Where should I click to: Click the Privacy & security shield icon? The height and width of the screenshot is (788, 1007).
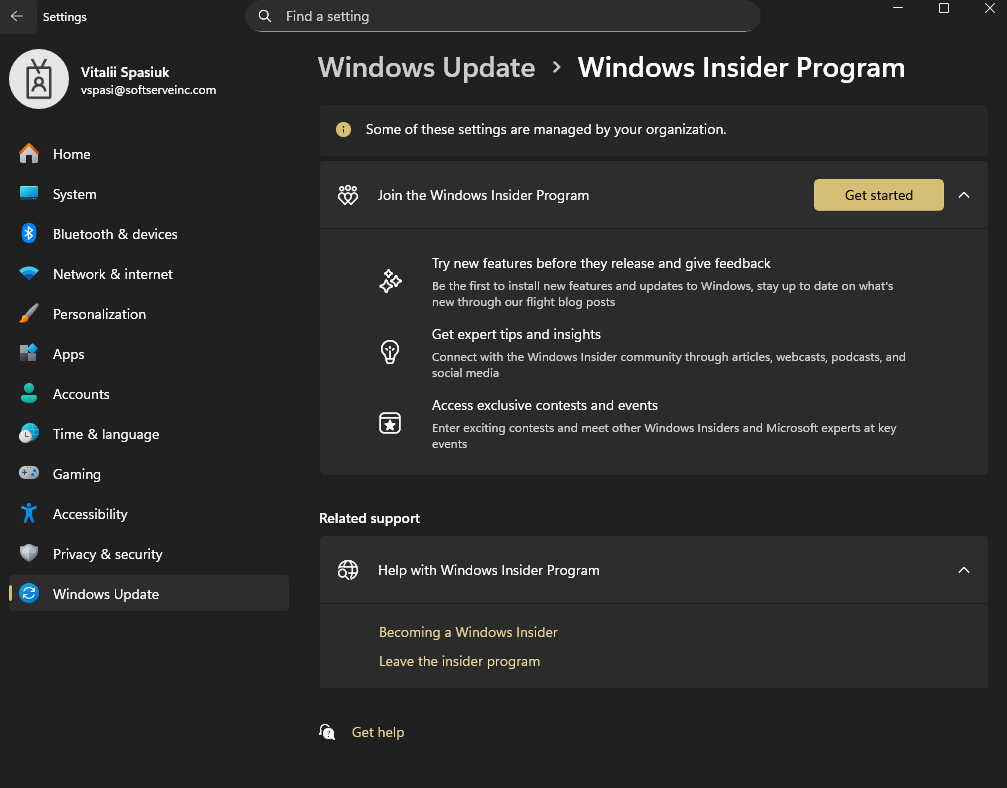(28, 553)
